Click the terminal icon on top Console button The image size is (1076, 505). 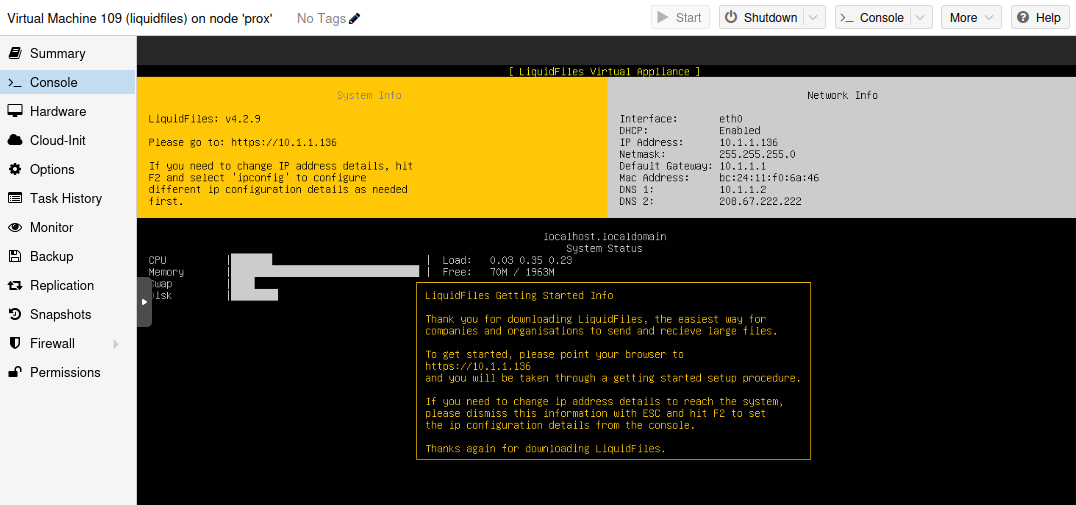click(x=847, y=18)
